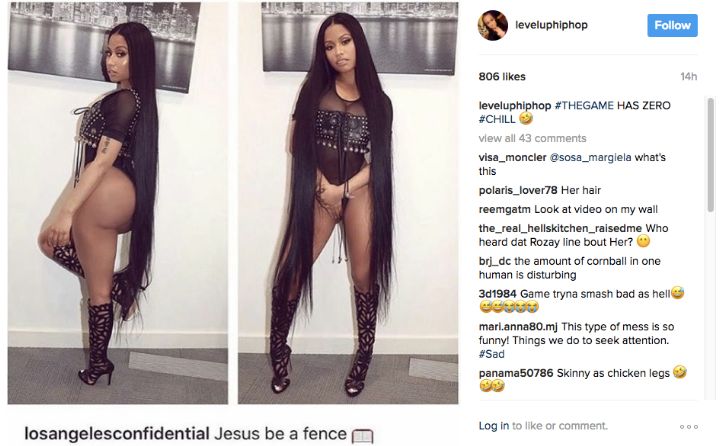Open reemgatm commenter profile

505,209
